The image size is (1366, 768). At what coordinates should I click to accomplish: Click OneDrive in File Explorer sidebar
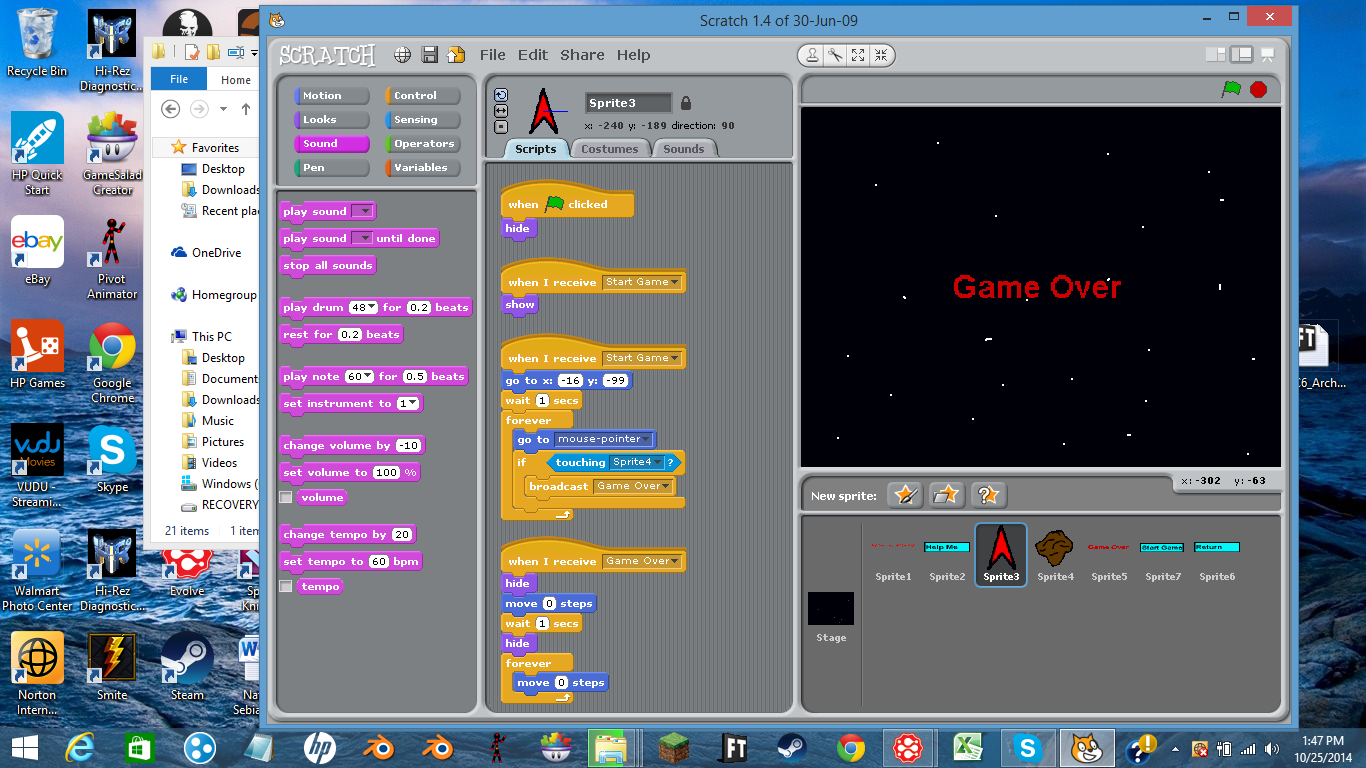(206, 253)
